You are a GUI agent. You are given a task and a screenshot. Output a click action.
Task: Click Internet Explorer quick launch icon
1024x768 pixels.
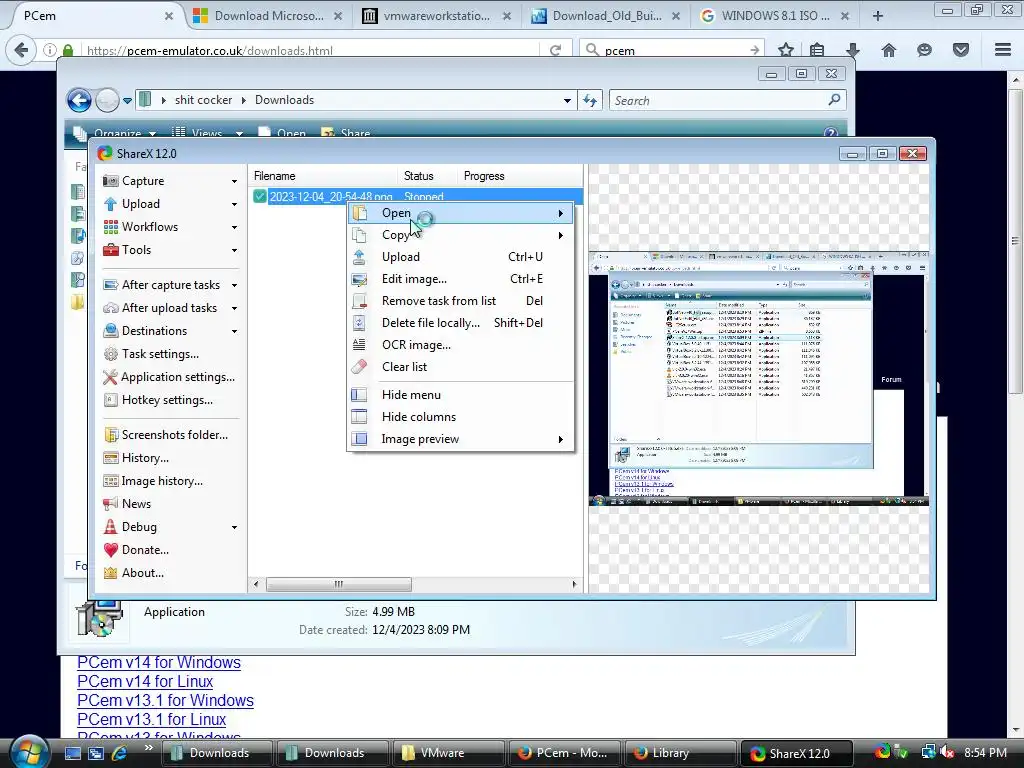[119, 753]
